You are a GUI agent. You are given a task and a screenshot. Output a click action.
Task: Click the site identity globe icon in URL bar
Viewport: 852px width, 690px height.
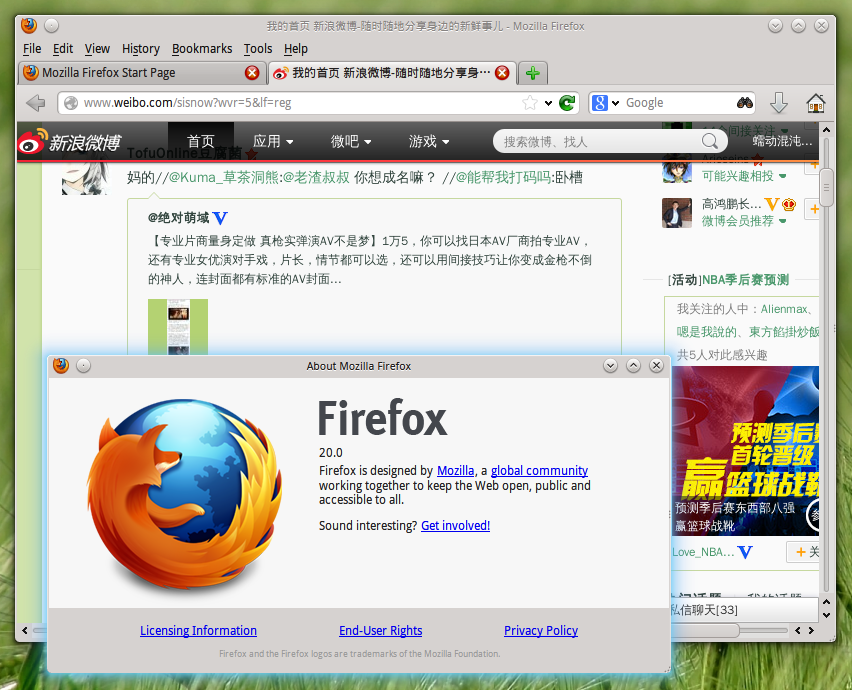pyautogui.click(x=71, y=103)
